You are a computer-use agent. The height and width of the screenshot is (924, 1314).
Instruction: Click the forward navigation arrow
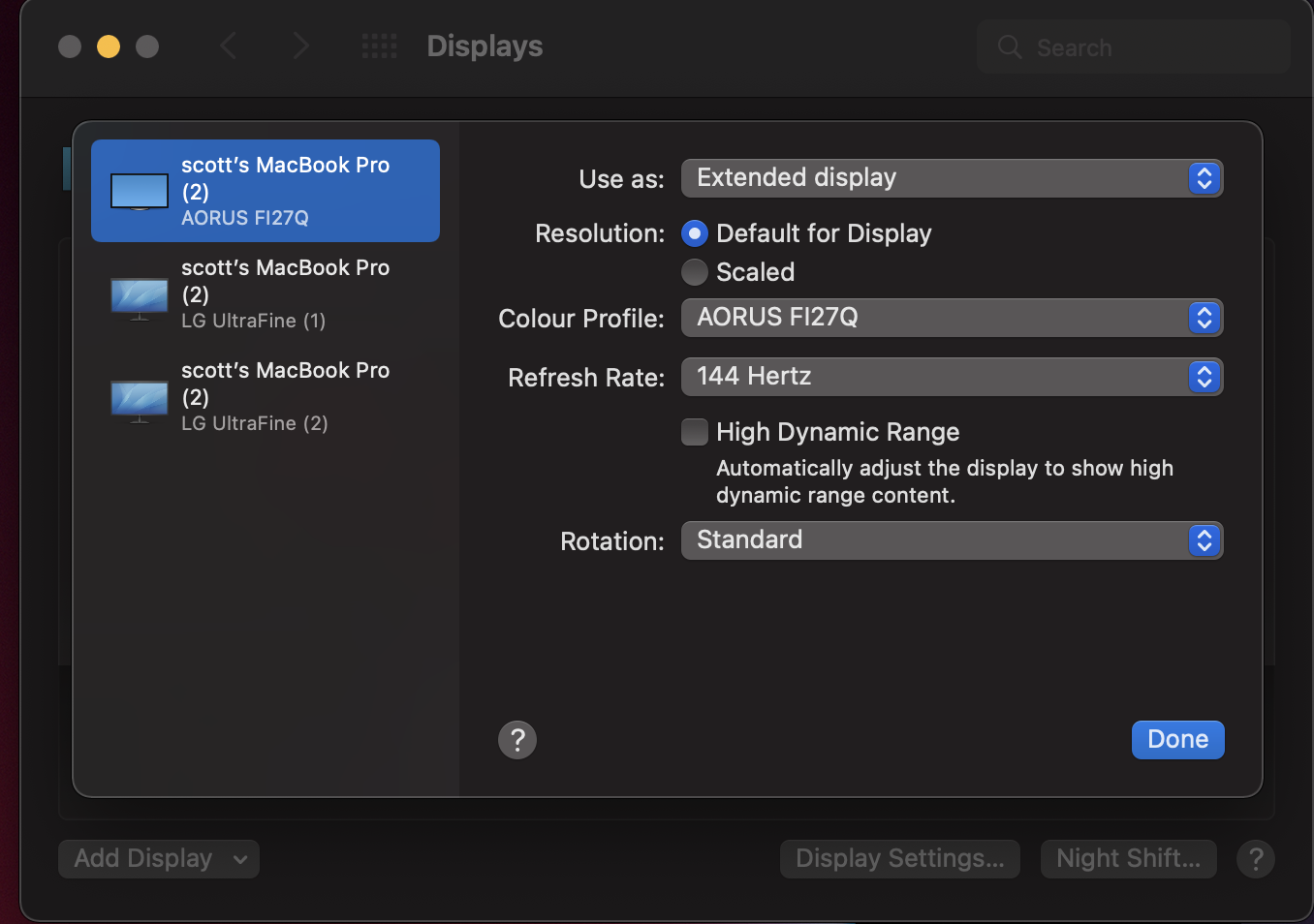tap(300, 46)
